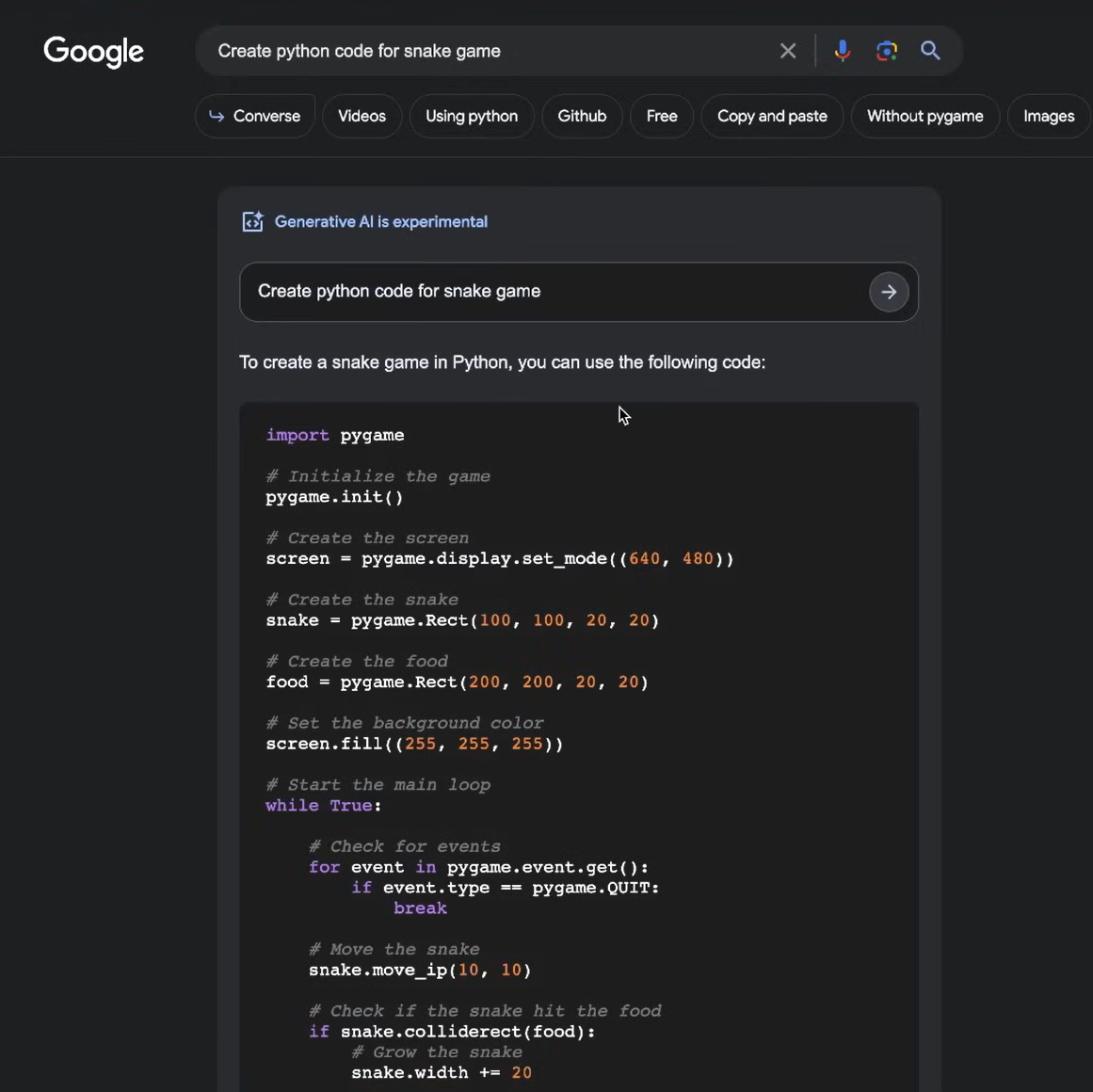The height and width of the screenshot is (1092, 1093).
Task: Click 'for event in pygame.event.get():' line
Action: tap(478, 867)
